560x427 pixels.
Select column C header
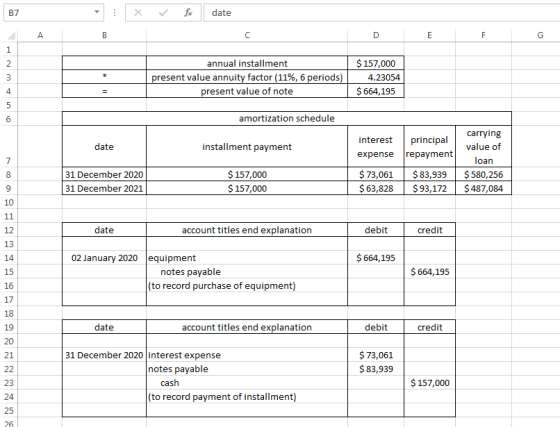247,35
